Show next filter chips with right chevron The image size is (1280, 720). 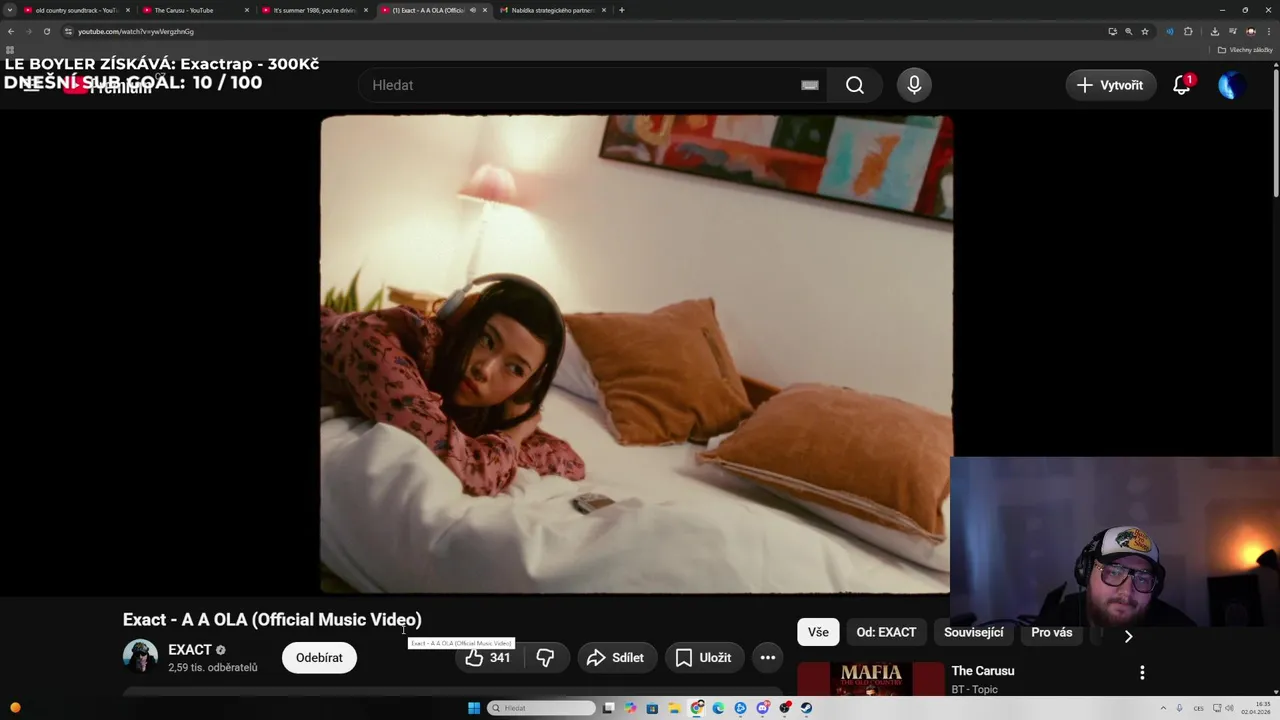pos(1128,636)
